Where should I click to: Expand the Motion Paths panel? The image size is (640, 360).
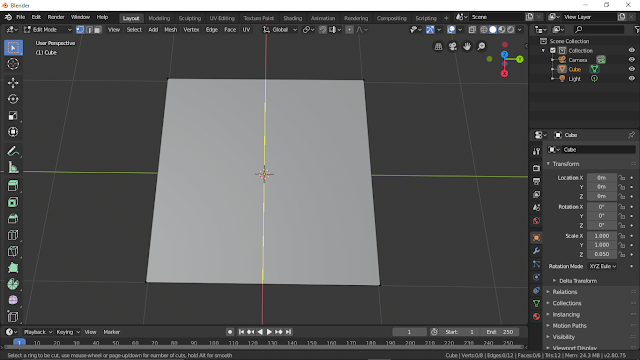pyautogui.click(x=569, y=326)
